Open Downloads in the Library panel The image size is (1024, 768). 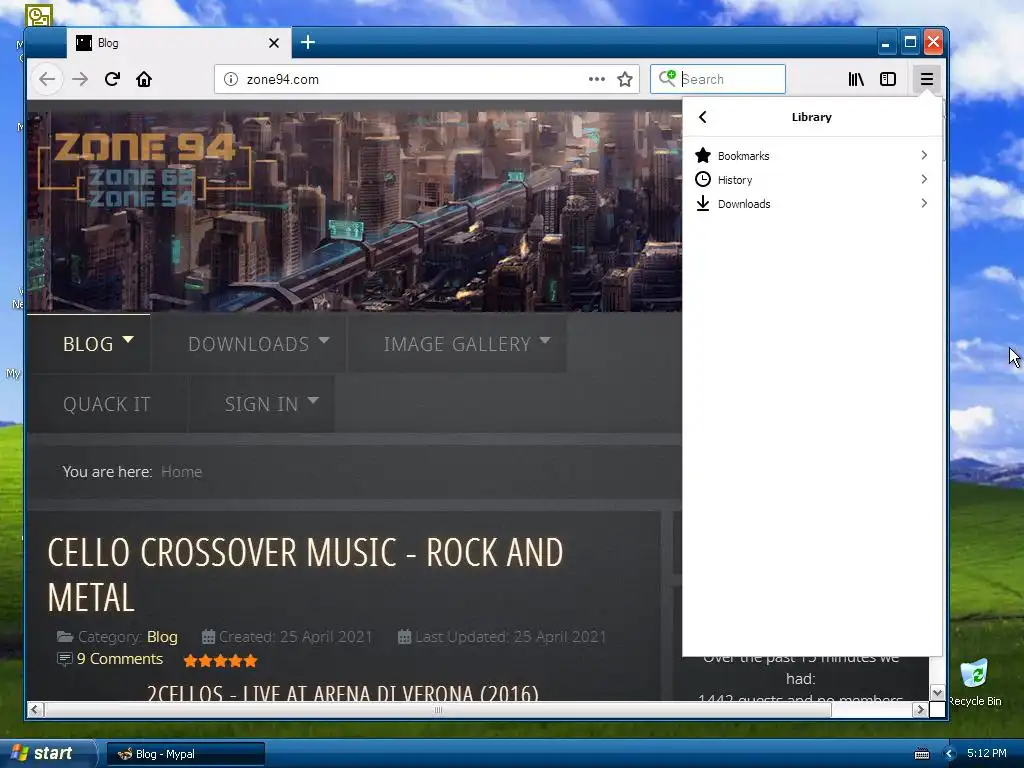(x=812, y=204)
